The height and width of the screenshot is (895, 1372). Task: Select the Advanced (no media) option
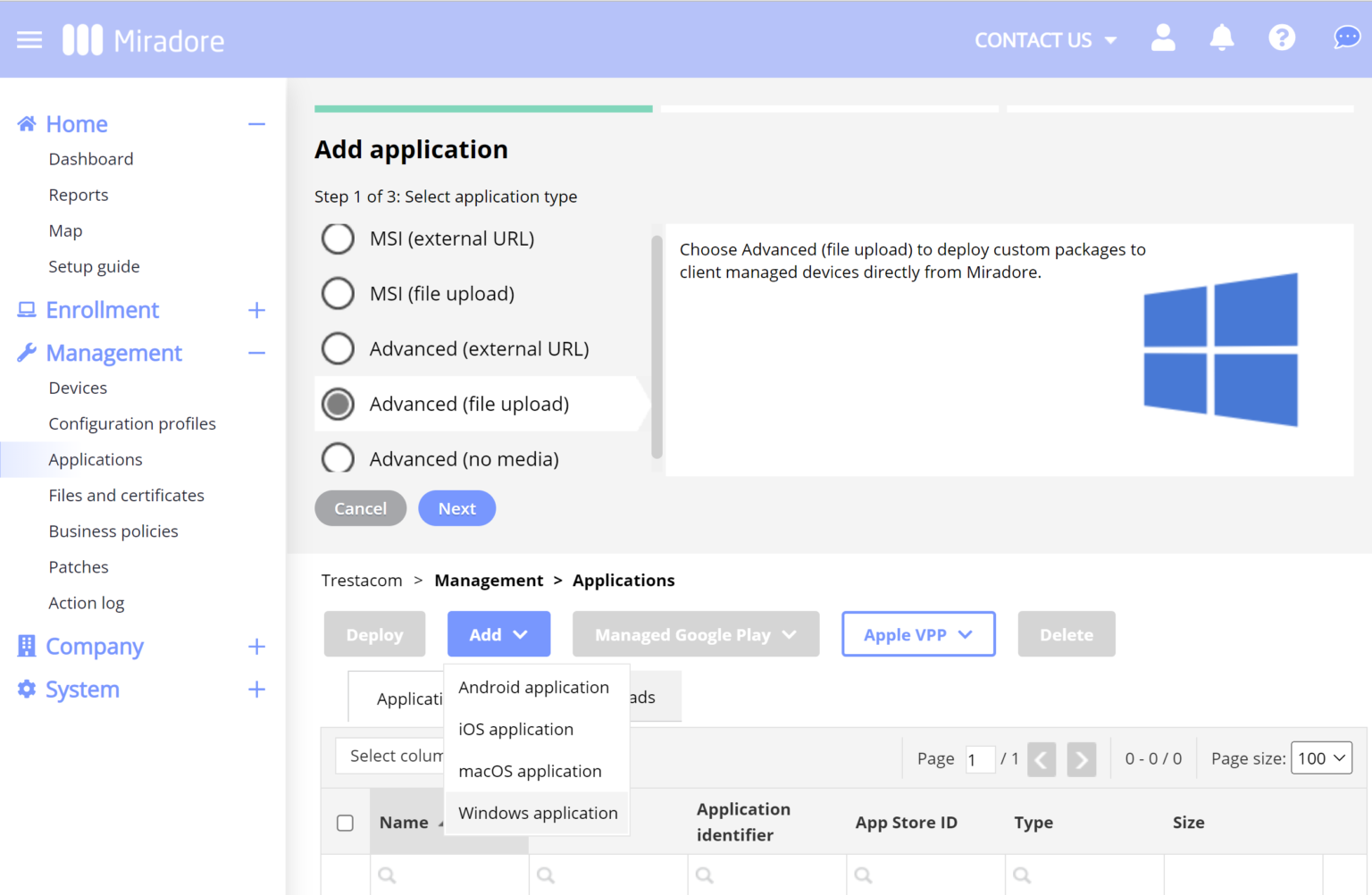pyautogui.click(x=338, y=458)
